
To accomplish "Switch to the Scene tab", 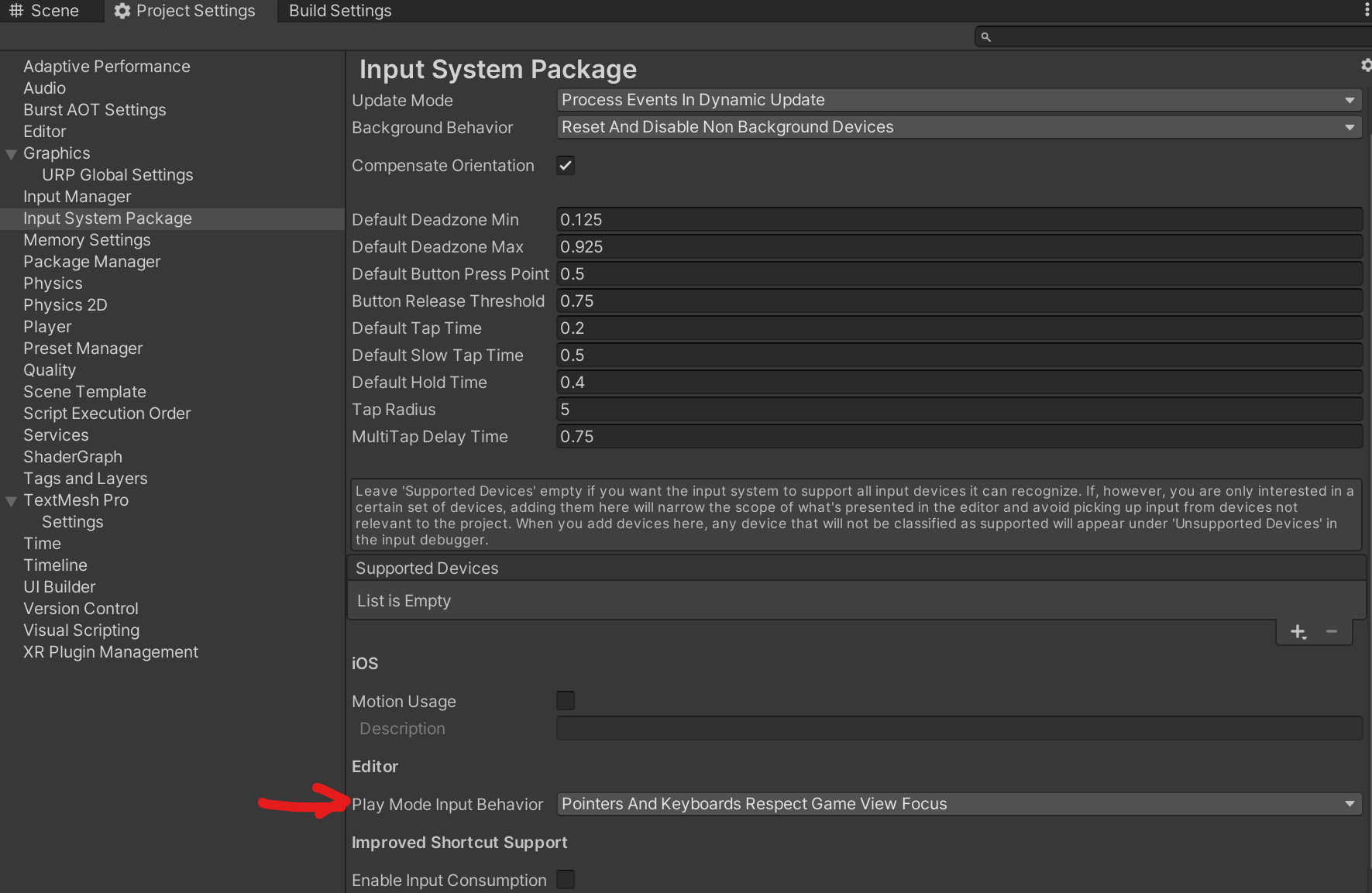I will coord(45,11).
